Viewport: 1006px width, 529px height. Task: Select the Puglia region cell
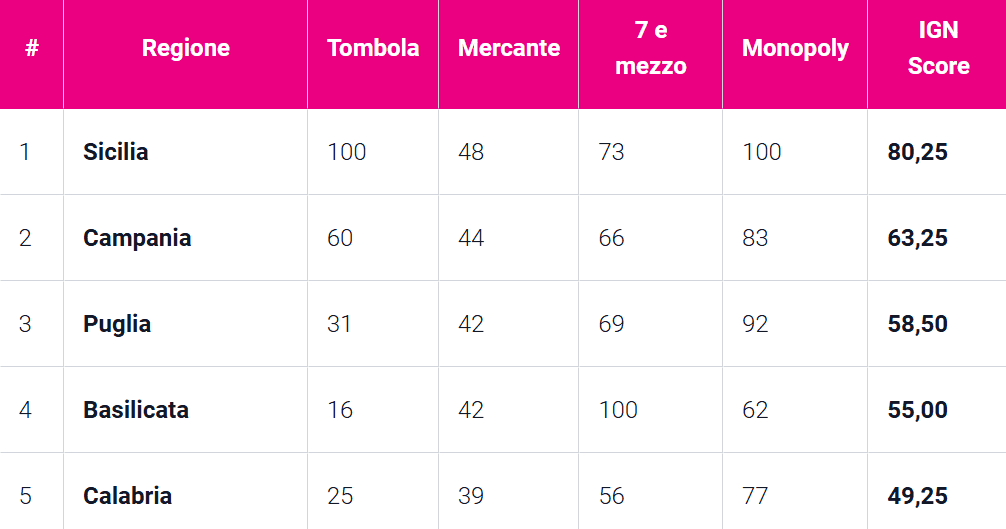117,324
